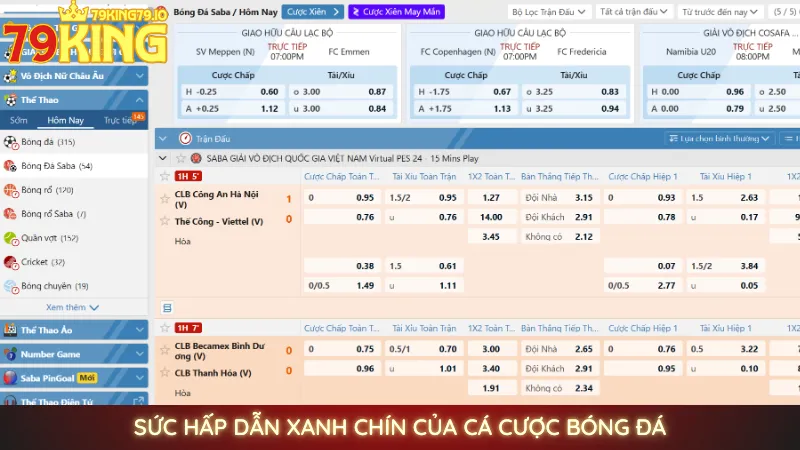Click the Thể Thao Ảo section icon

click(10, 330)
